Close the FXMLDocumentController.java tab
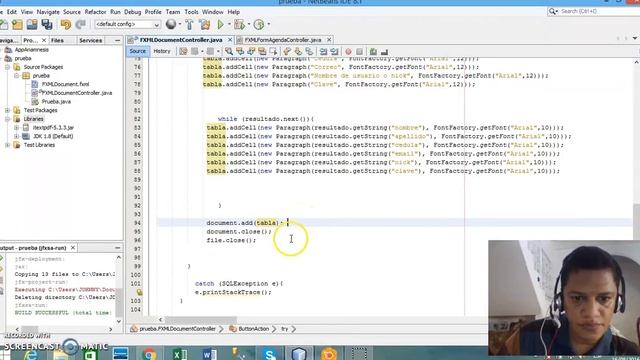640x360 pixels. point(230,40)
